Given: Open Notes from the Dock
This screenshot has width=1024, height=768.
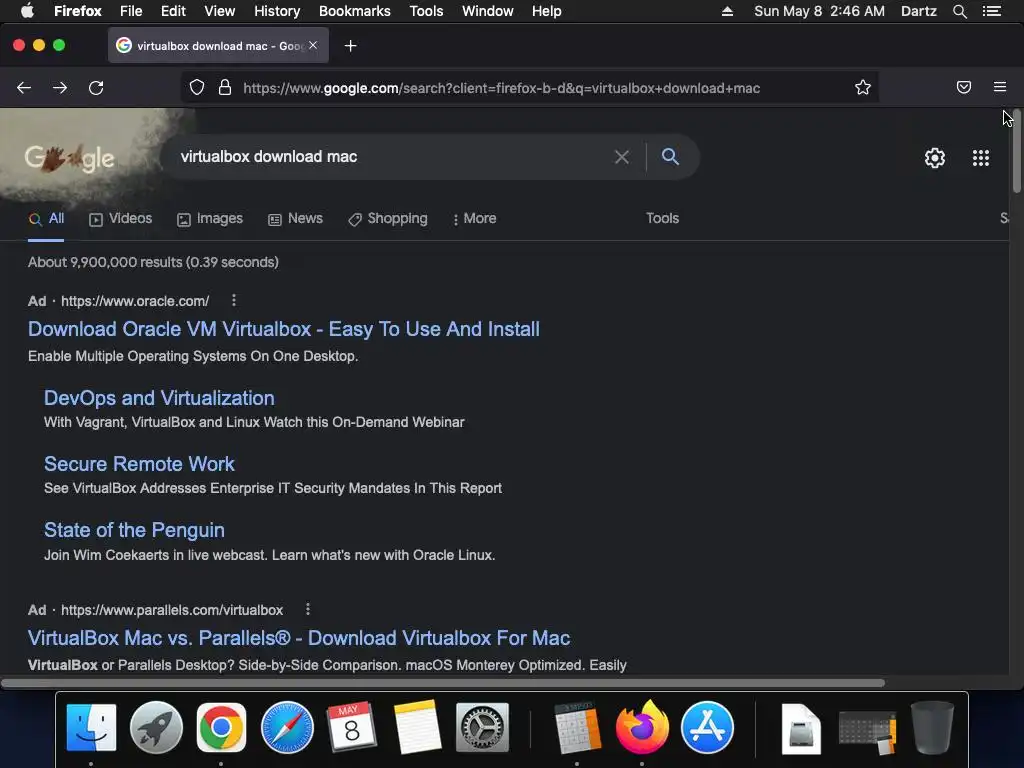Looking at the screenshot, I should click(417, 728).
